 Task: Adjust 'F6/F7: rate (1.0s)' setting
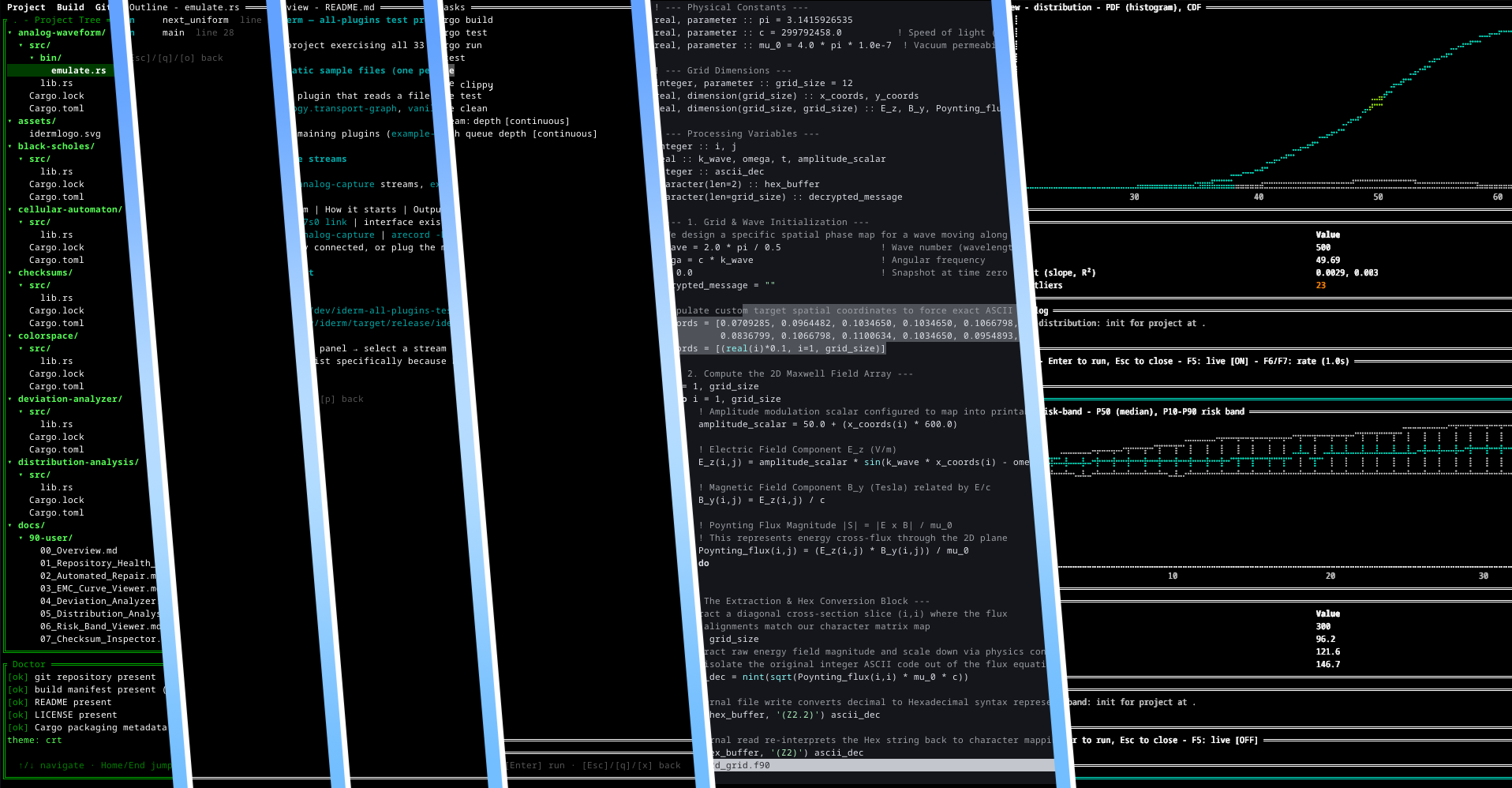[1306, 361]
